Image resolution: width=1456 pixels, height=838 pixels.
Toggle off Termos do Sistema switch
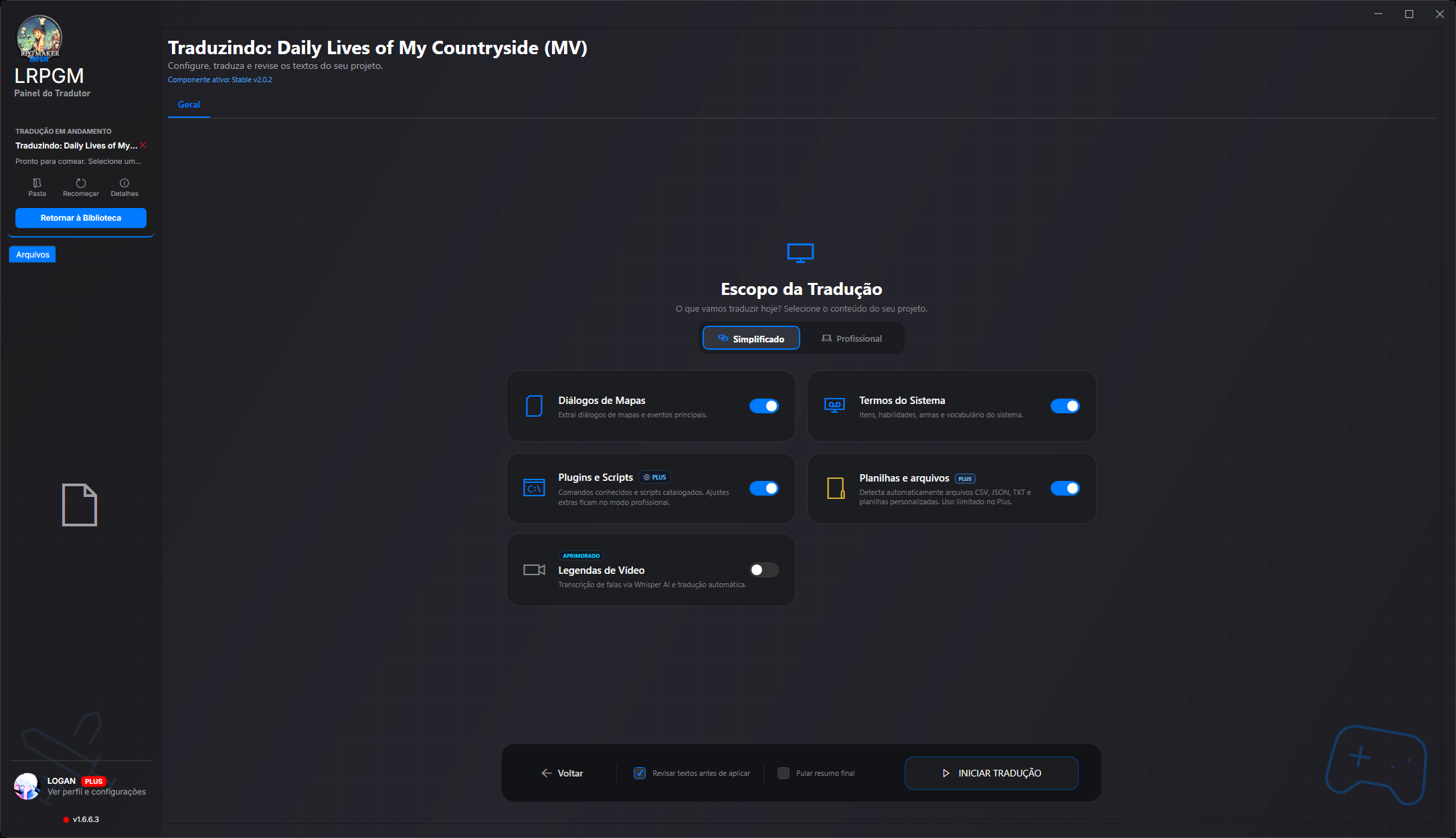[1065, 406]
